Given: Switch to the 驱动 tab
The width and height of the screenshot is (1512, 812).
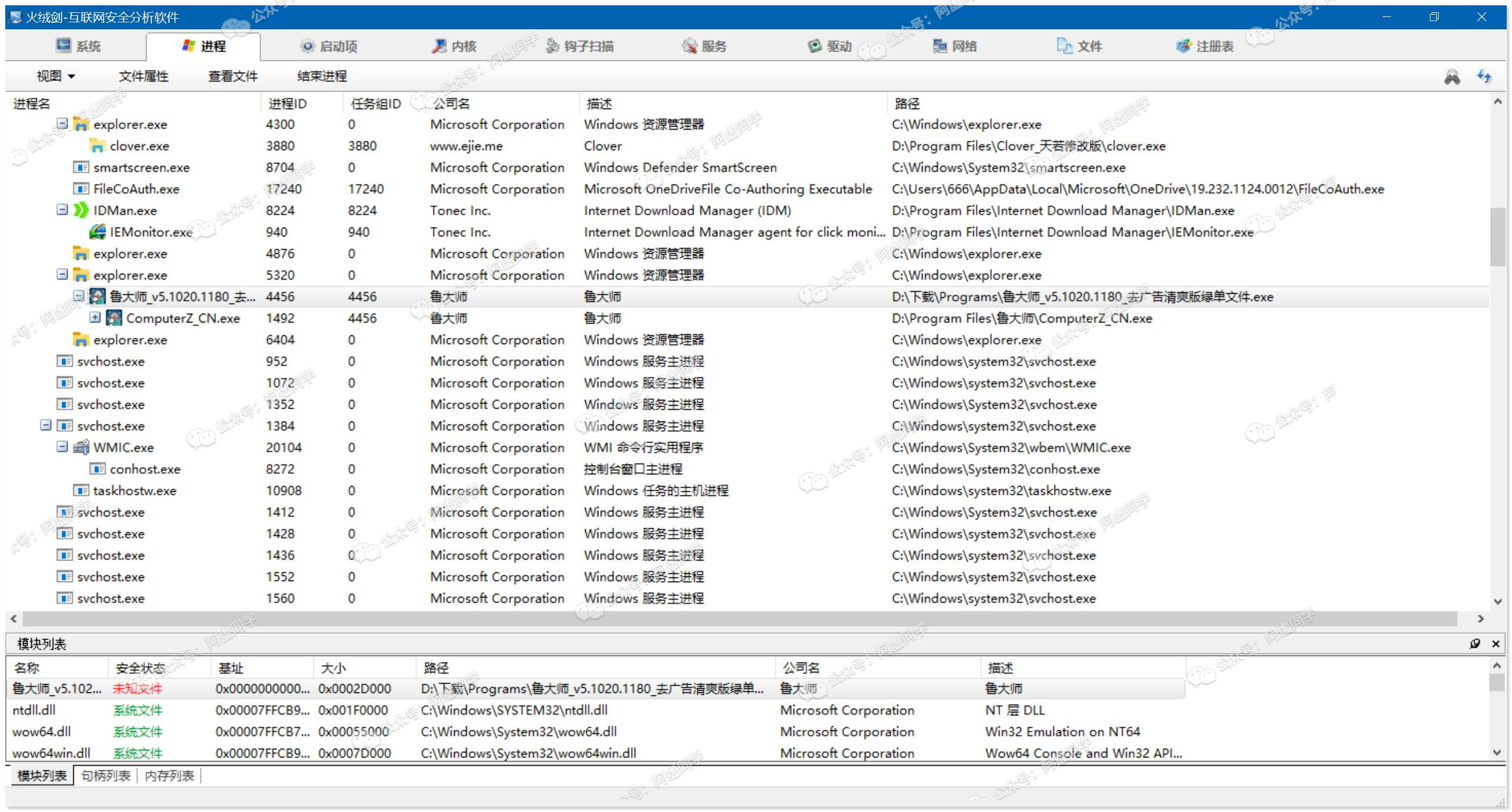Looking at the screenshot, I should (x=830, y=46).
